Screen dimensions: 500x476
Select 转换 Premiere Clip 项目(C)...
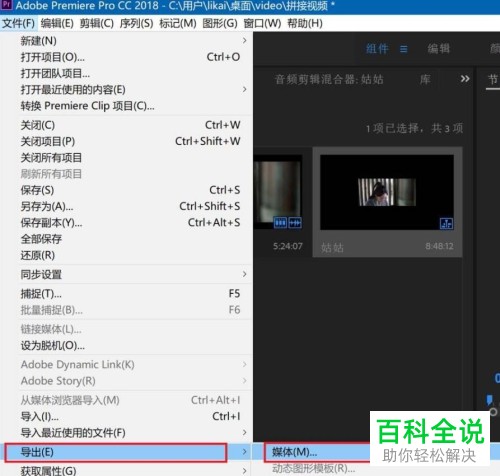point(126,106)
